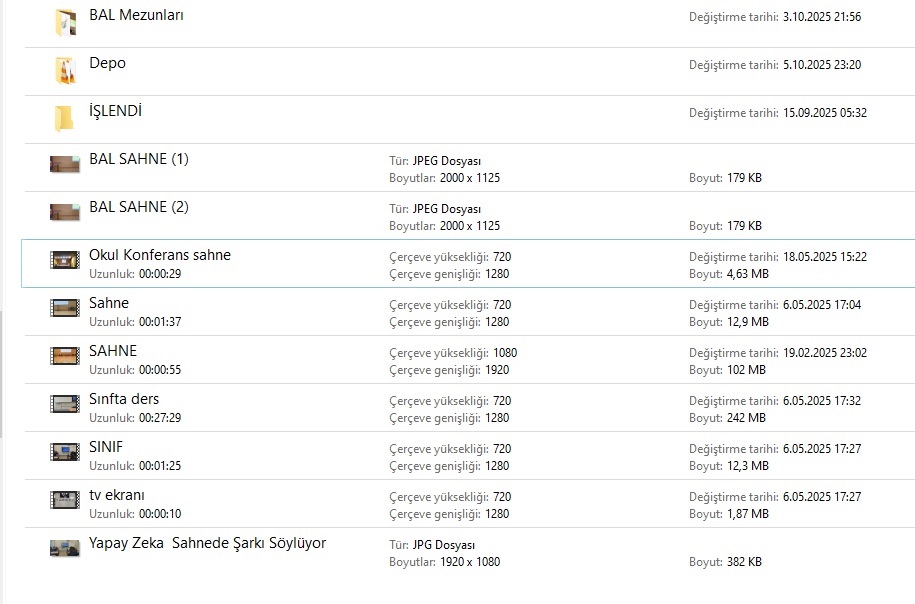This screenshot has height=604, width=915.
Task: Click the Depo folder name text
Action: 107,63
